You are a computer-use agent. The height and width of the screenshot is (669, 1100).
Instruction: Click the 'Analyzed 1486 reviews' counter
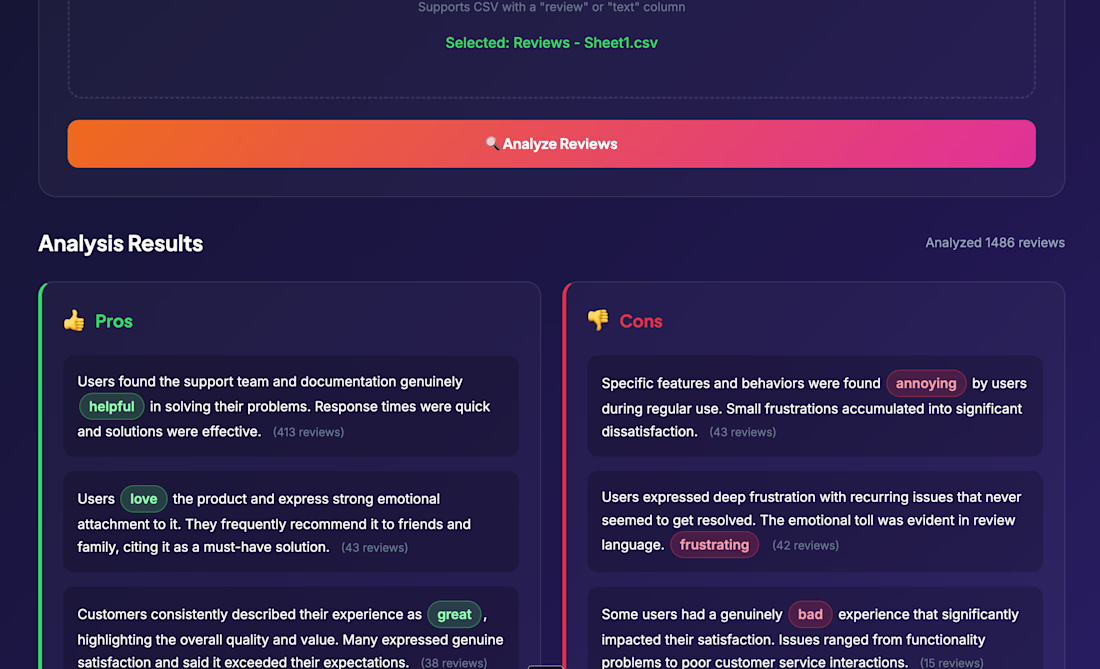pos(994,243)
